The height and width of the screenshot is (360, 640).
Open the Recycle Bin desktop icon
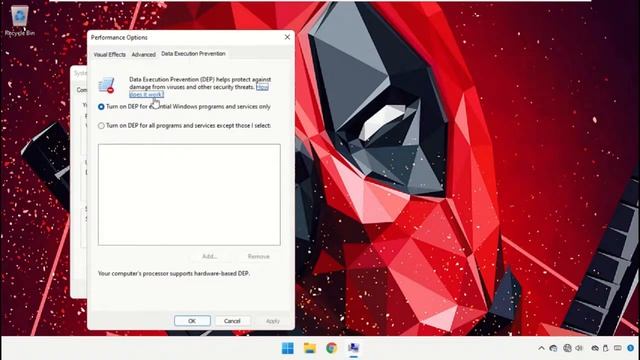19,21
